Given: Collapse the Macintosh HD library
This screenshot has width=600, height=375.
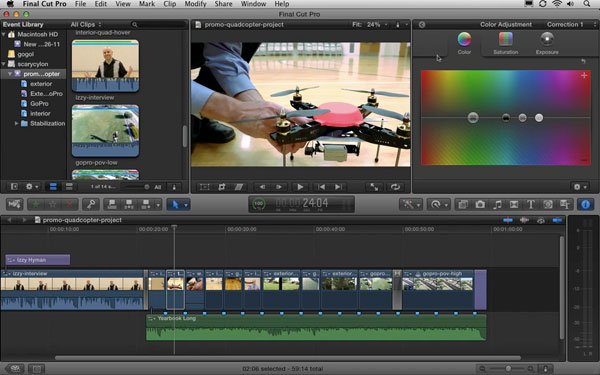Looking at the screenshot, I should coord(4,34).
